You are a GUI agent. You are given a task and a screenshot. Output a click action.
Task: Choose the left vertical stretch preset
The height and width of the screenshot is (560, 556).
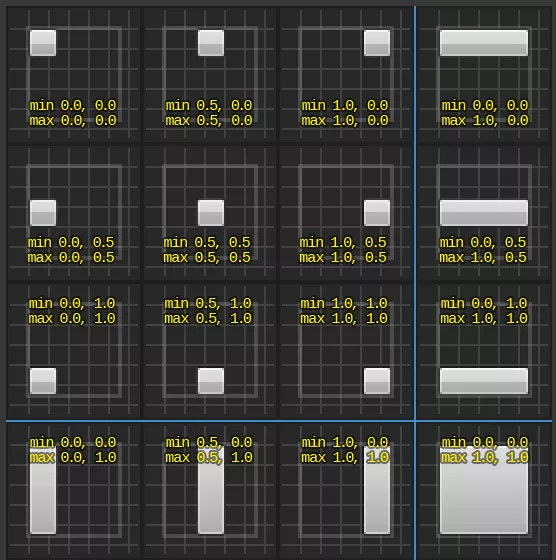coord(74,491)
